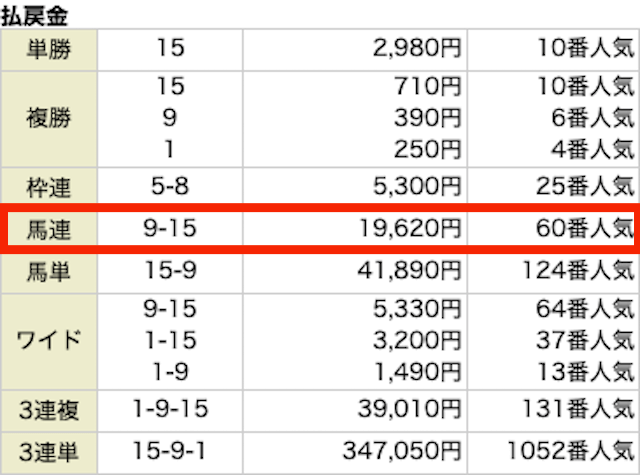Select the 39,010円 trio payout

point(410,408)
